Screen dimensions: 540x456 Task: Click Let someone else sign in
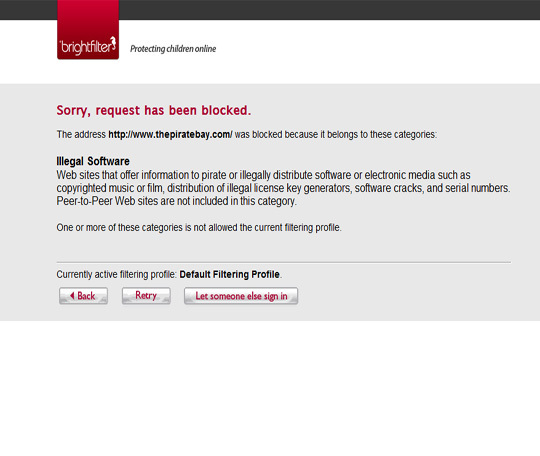[241, 296]
